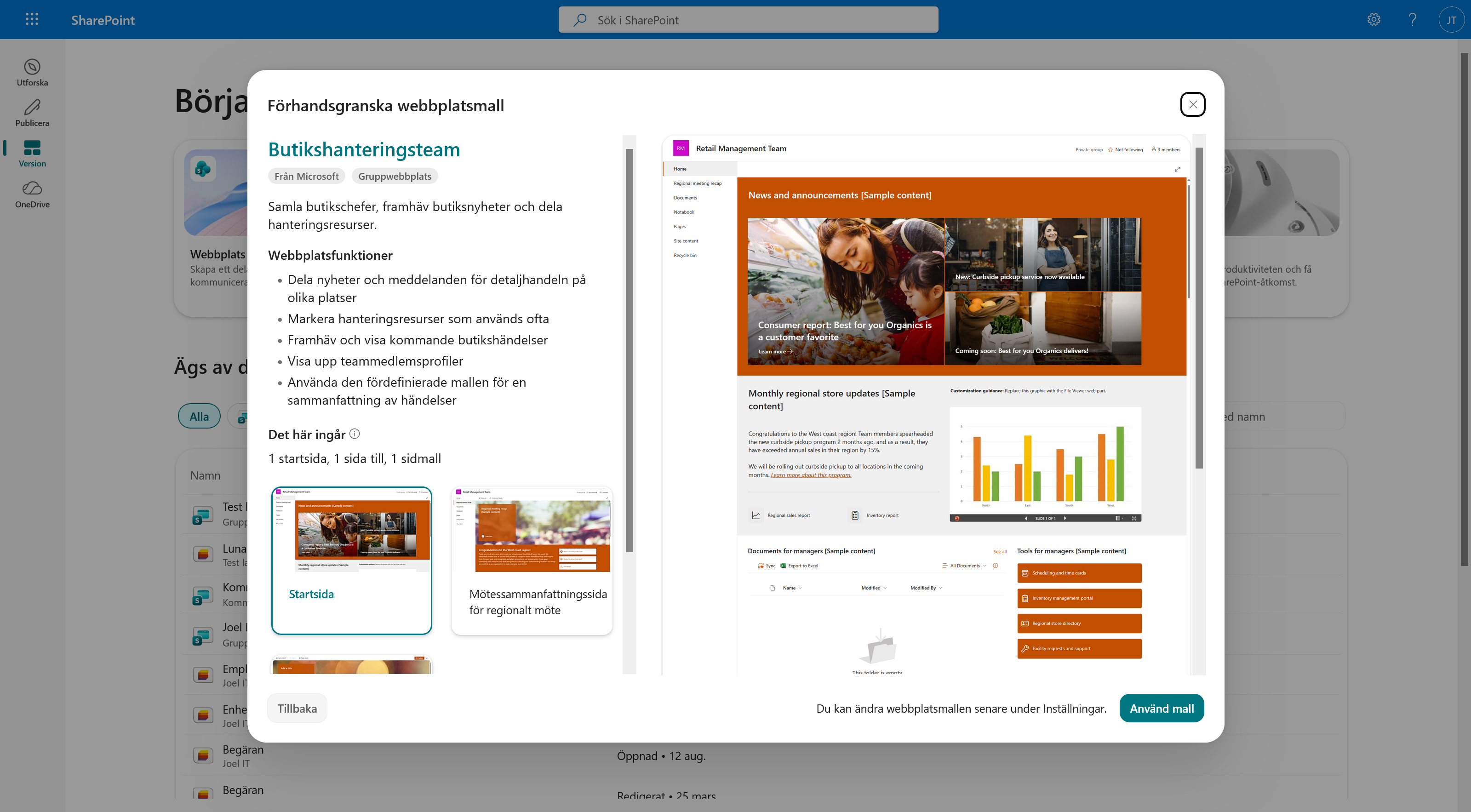Click the site preview pane scrollbar
The image size is (1471, 812).
tap(1199, 309)
